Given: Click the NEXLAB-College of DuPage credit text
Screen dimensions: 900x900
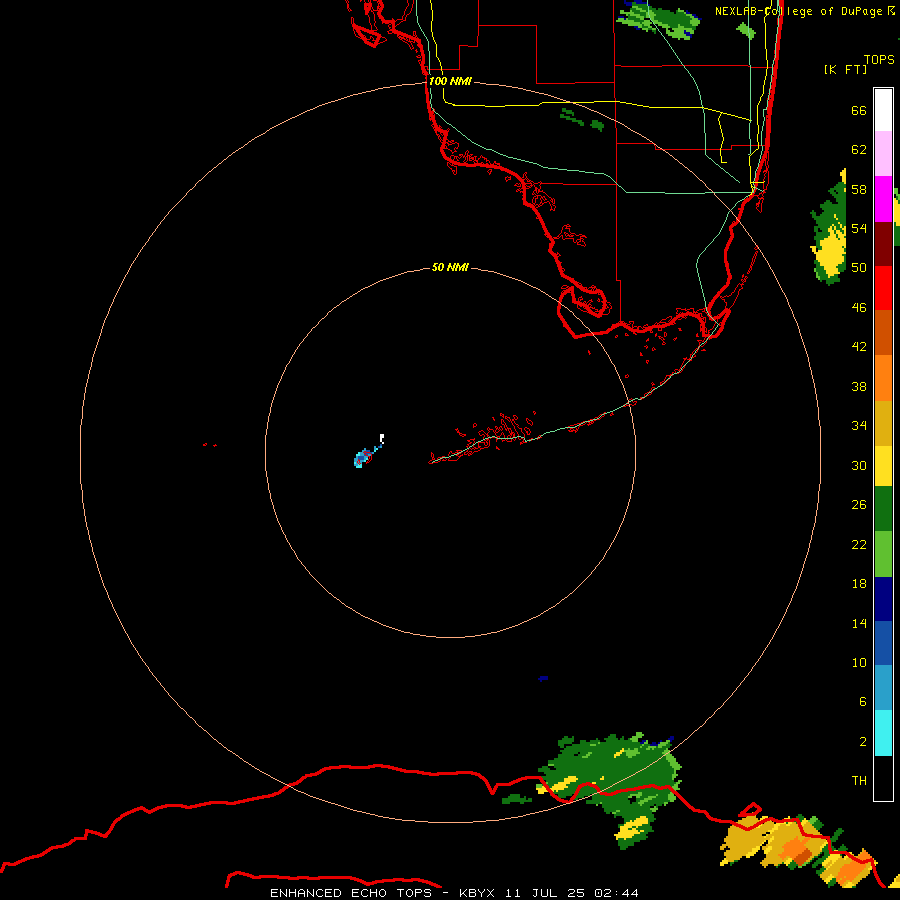Looking at the screenshot, I should click(804, 11).
